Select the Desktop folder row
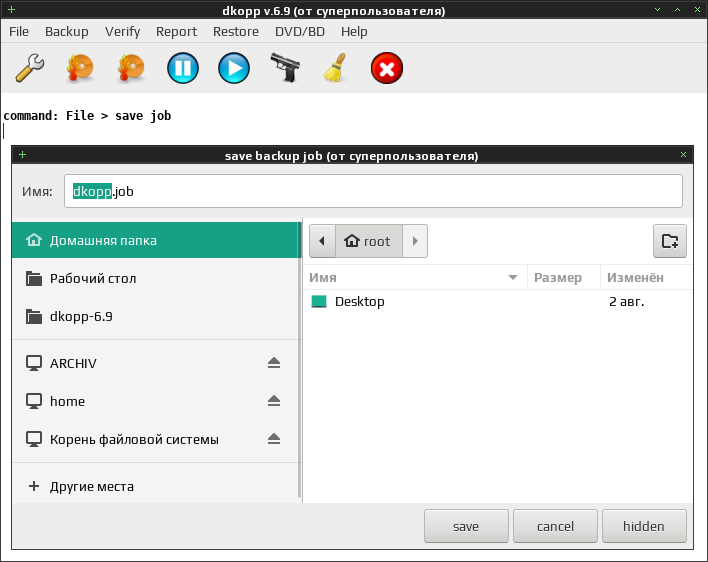The width and height of the screenshot is (708, 562). click(x=498, y=302)
